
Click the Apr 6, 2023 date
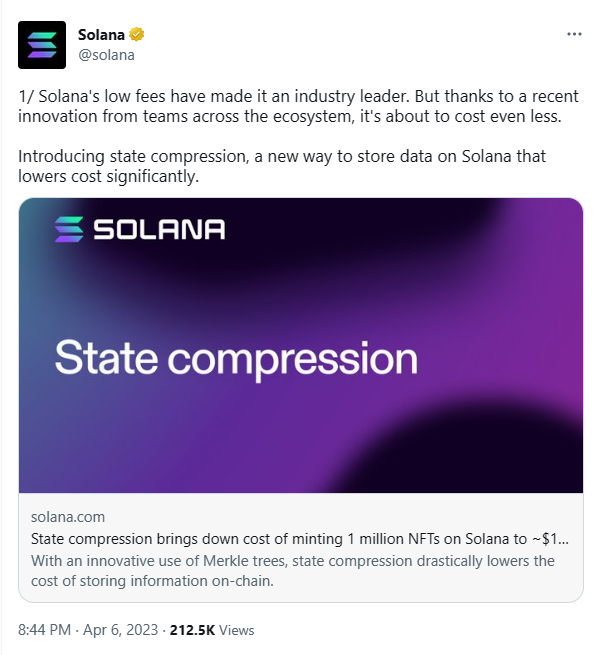pyautogui.click(x=120, y=630)
